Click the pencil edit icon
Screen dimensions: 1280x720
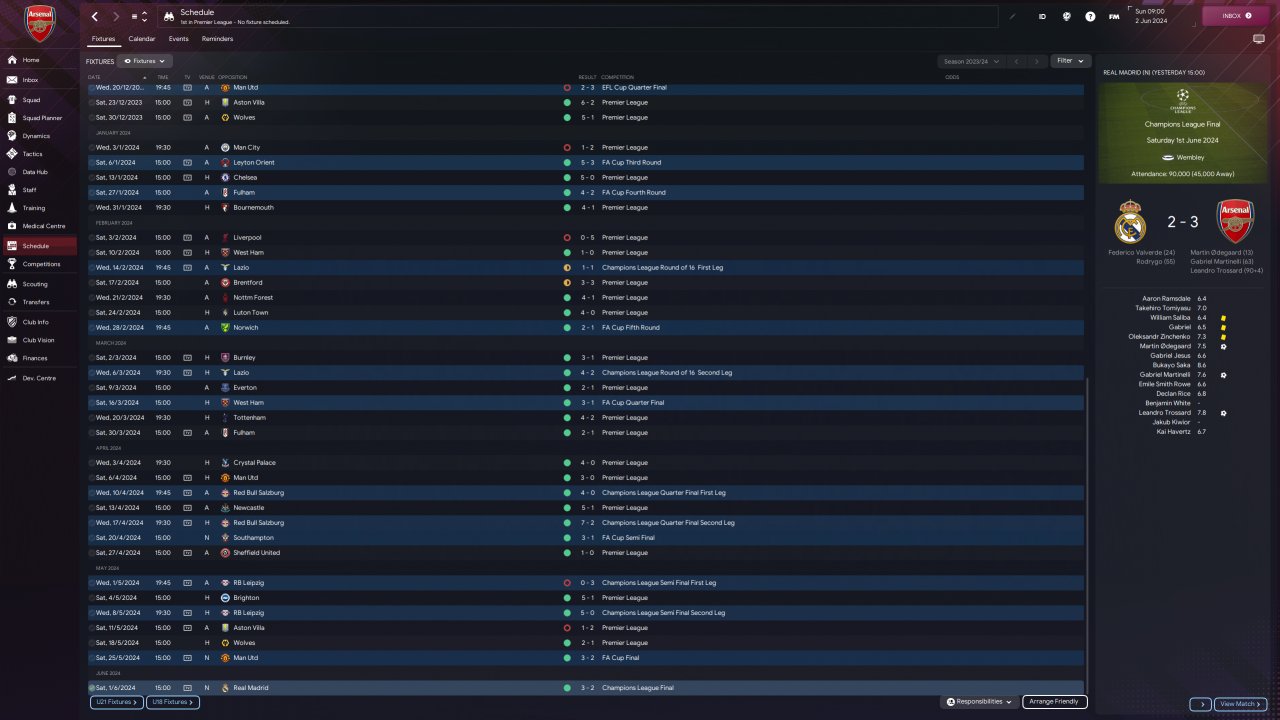(1012, 16)
